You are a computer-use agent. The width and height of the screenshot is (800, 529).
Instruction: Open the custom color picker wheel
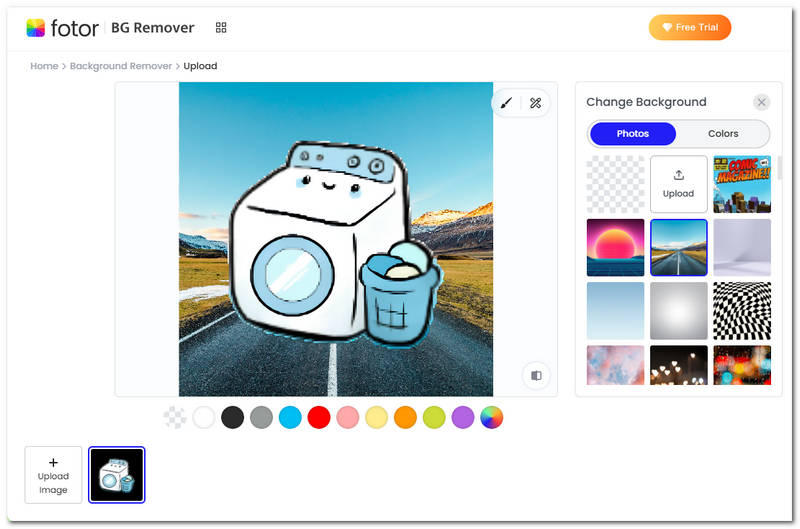[x=491, y=417]
